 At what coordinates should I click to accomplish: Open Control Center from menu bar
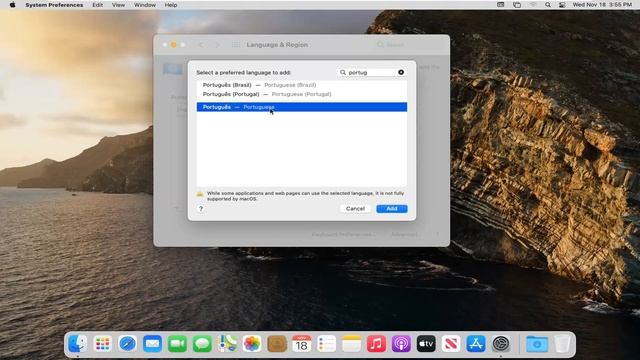coord(562,5)
